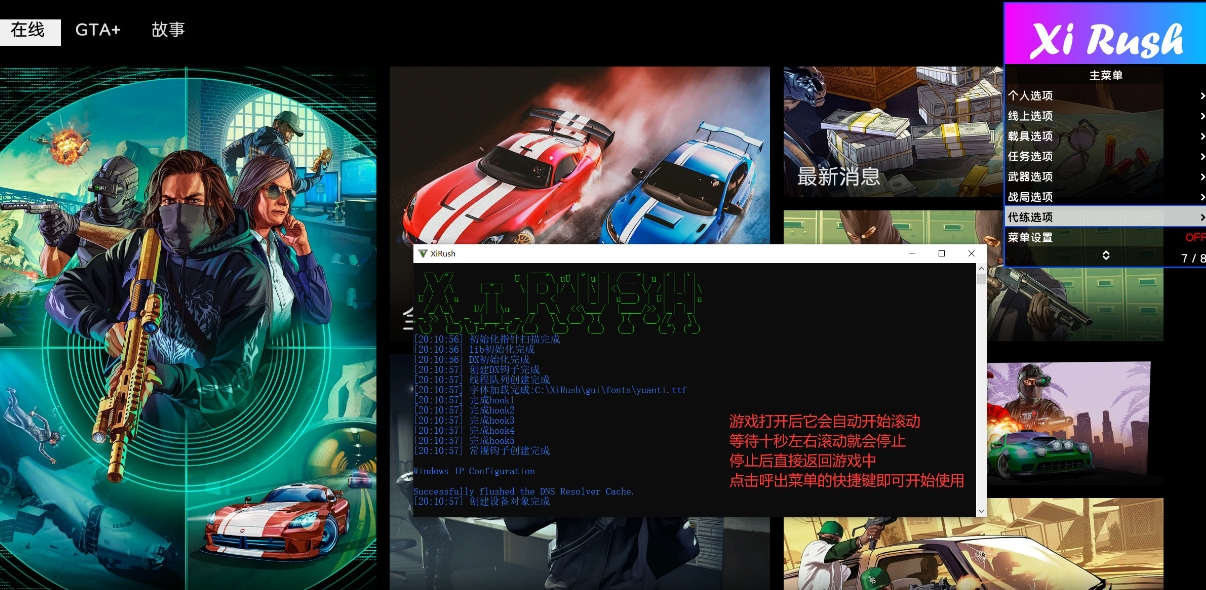The image size is (1206, 590).
Task: Select the 故事 tab
Action: 168,30
